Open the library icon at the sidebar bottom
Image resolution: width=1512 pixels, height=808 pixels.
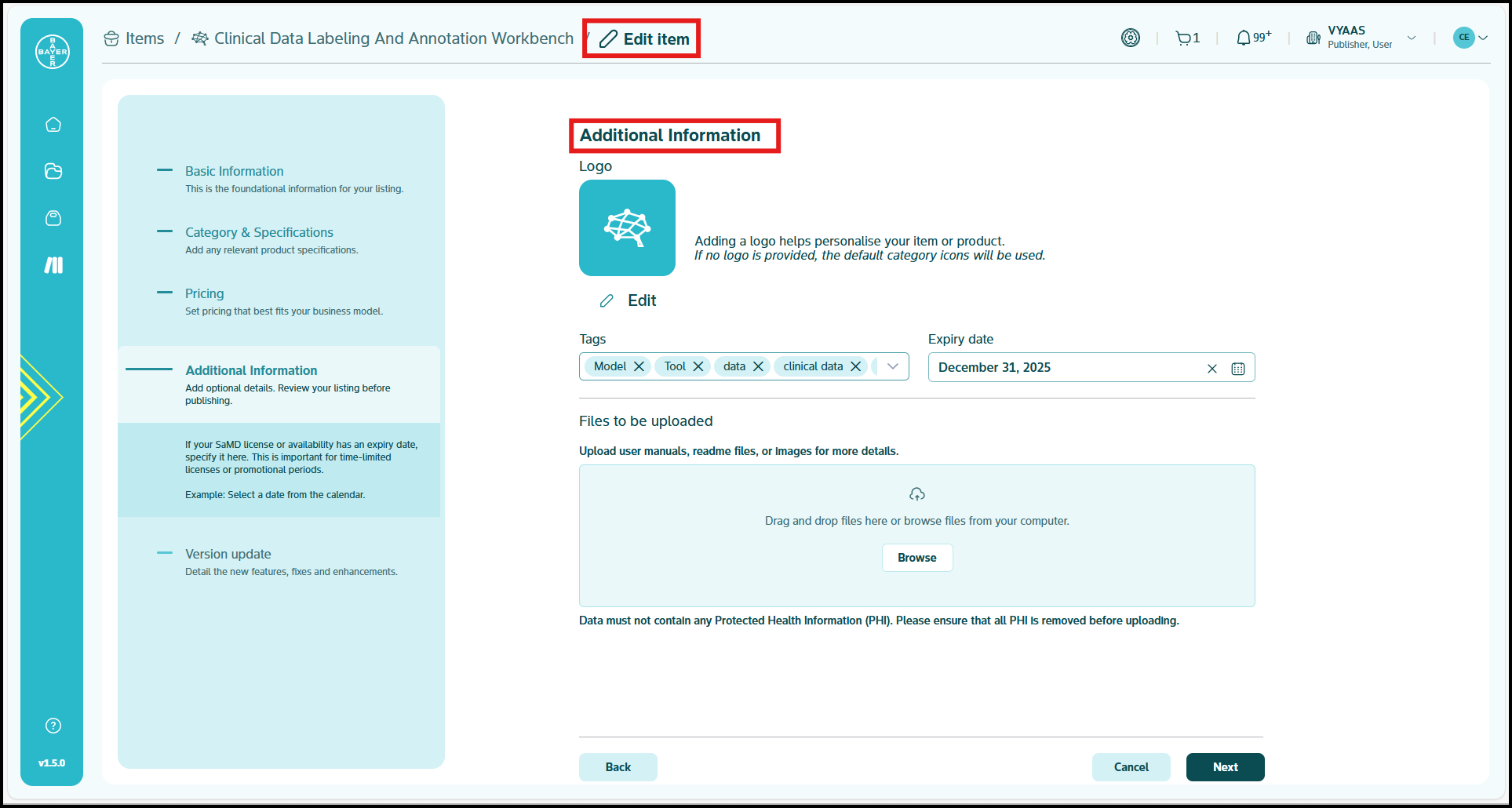[x=52, y=265]
